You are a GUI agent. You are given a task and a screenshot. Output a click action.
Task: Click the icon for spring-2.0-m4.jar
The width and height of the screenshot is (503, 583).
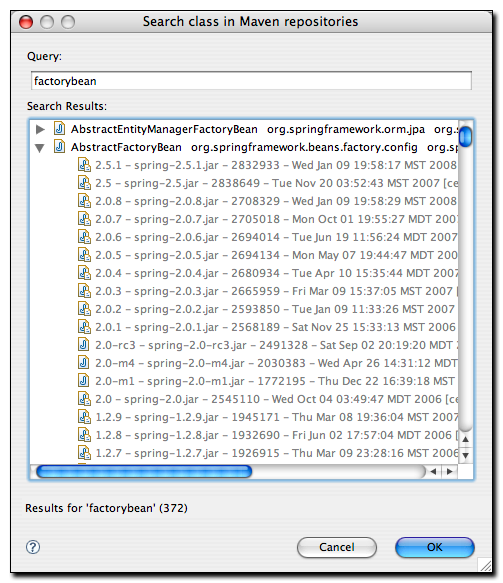(84, 363)
